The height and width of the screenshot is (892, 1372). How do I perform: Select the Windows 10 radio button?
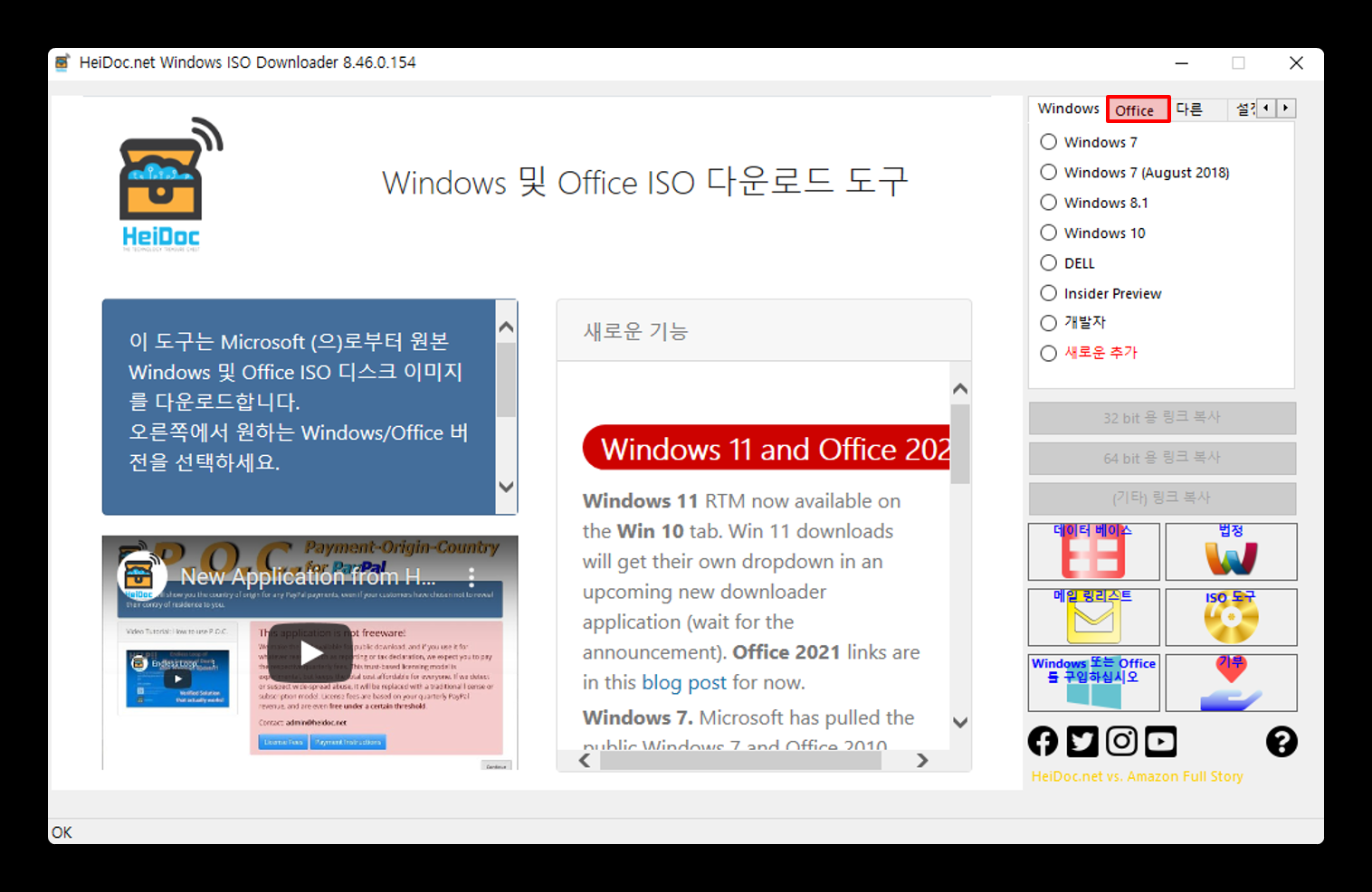click(x=1048, y=232)
